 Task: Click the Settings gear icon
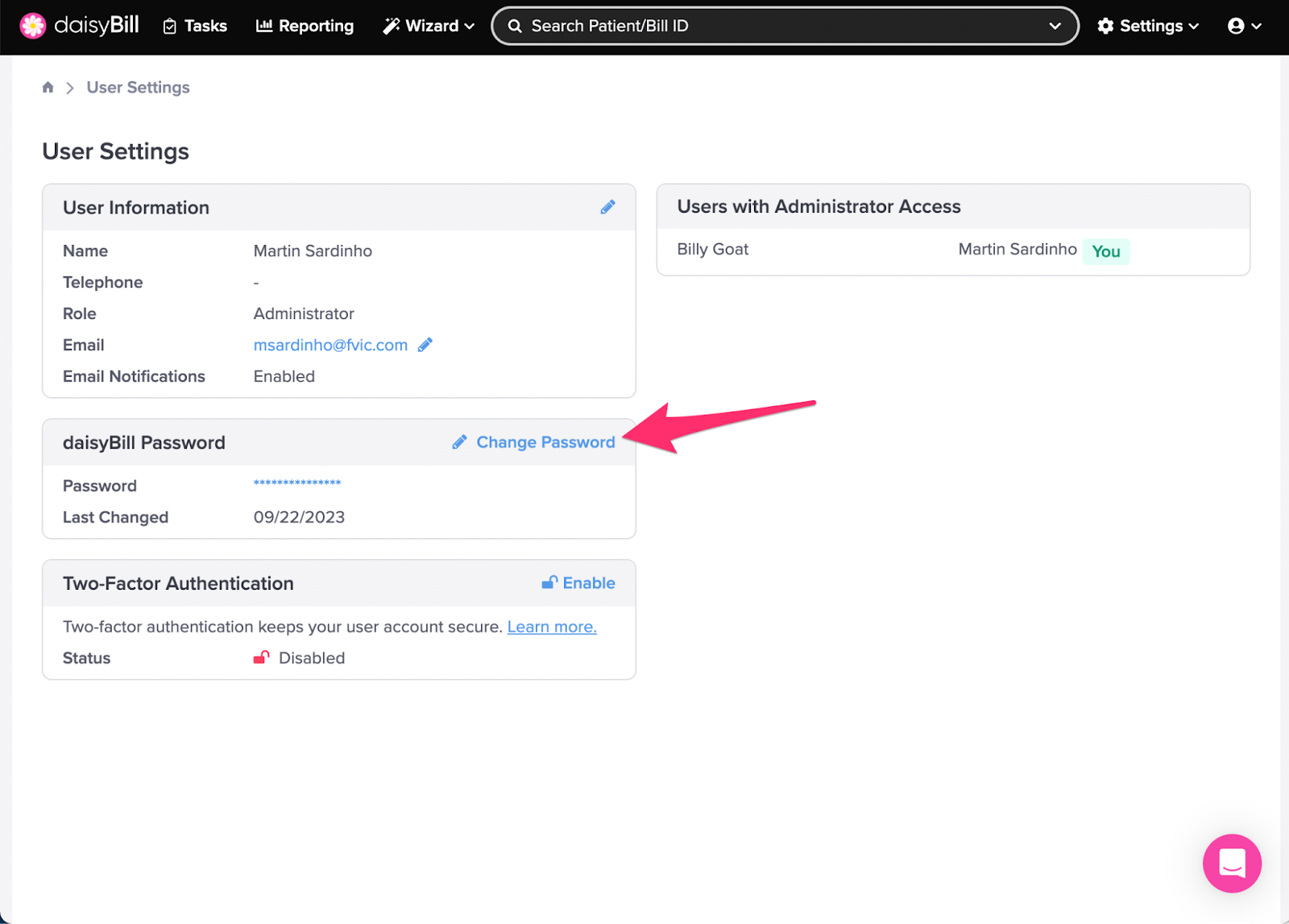(x=1105, y=26)
